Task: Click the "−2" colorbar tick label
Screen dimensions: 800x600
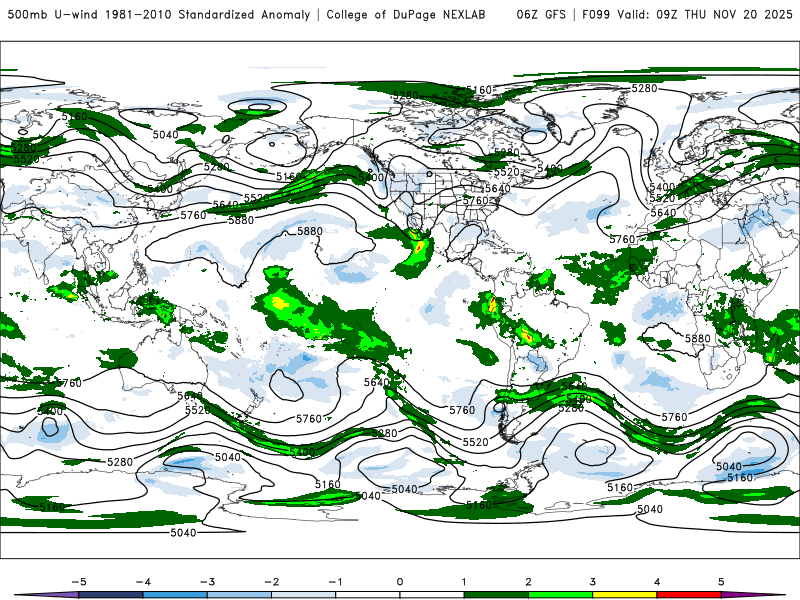Action: coord(271,582)
